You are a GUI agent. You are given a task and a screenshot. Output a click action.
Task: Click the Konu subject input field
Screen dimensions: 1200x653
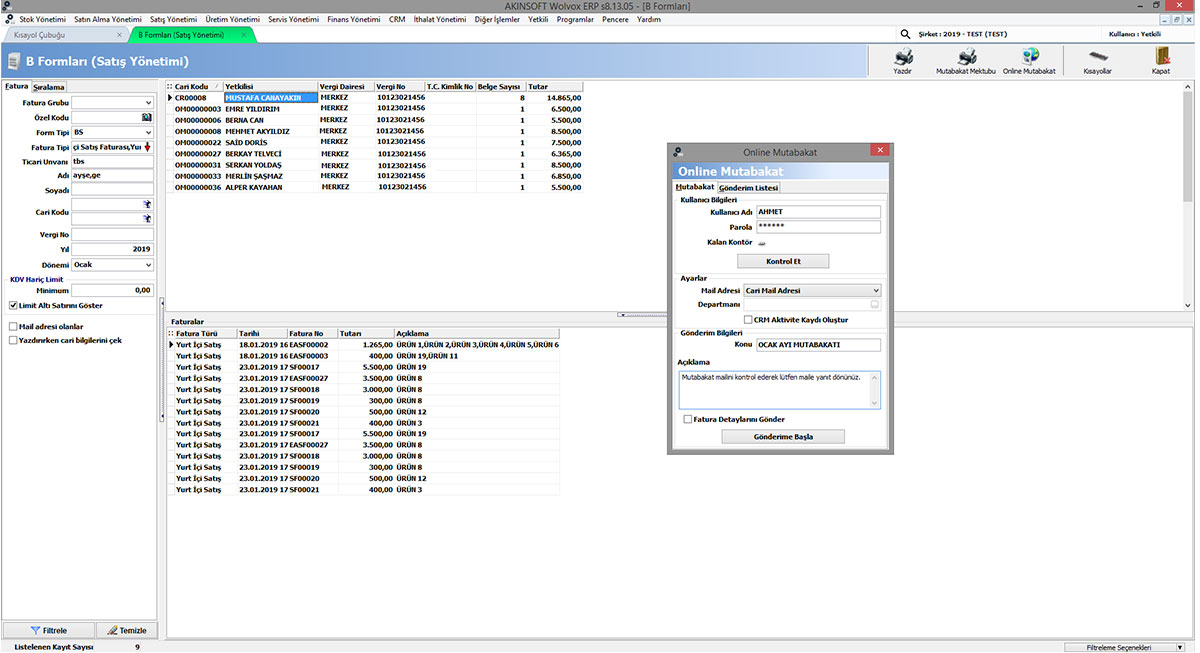[818, 345]
